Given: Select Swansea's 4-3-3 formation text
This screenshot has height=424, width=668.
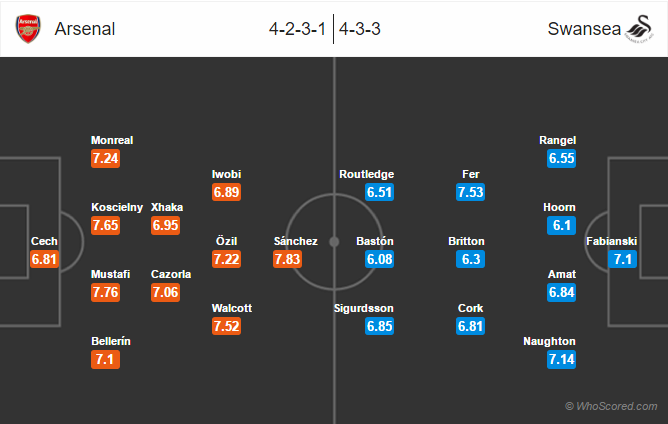Looking at the screenshot, I should pos(360,29).
